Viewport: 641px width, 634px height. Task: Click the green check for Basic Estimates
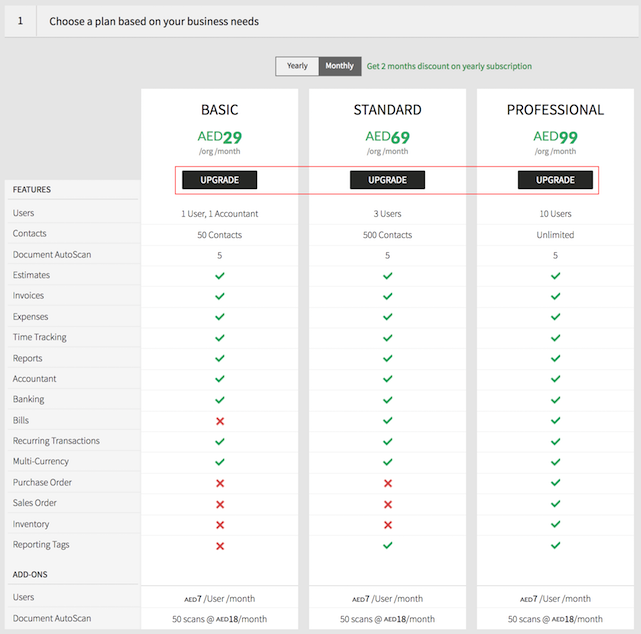220,275
